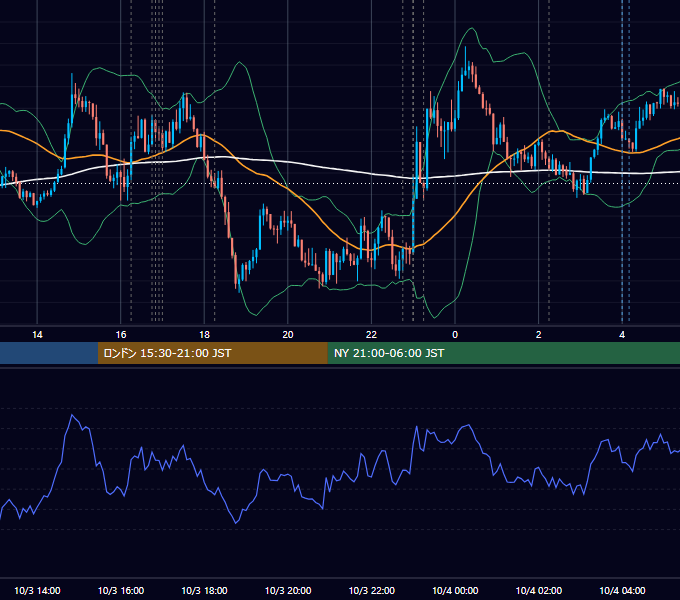This screenshot has width=680, height=600.
Task: Click the '10/3 16:00' label on oscillator axis
Action: tap(121, 590)
